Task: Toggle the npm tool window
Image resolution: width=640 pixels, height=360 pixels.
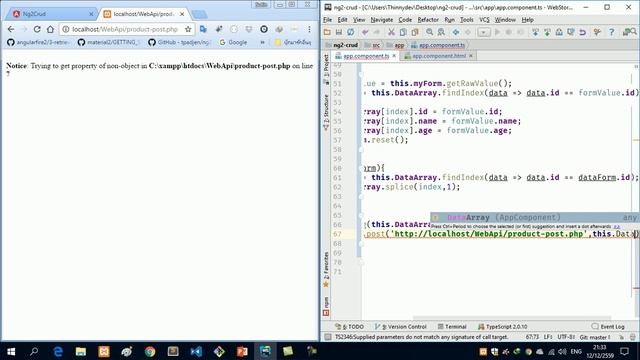Action: tap(326, 307)
